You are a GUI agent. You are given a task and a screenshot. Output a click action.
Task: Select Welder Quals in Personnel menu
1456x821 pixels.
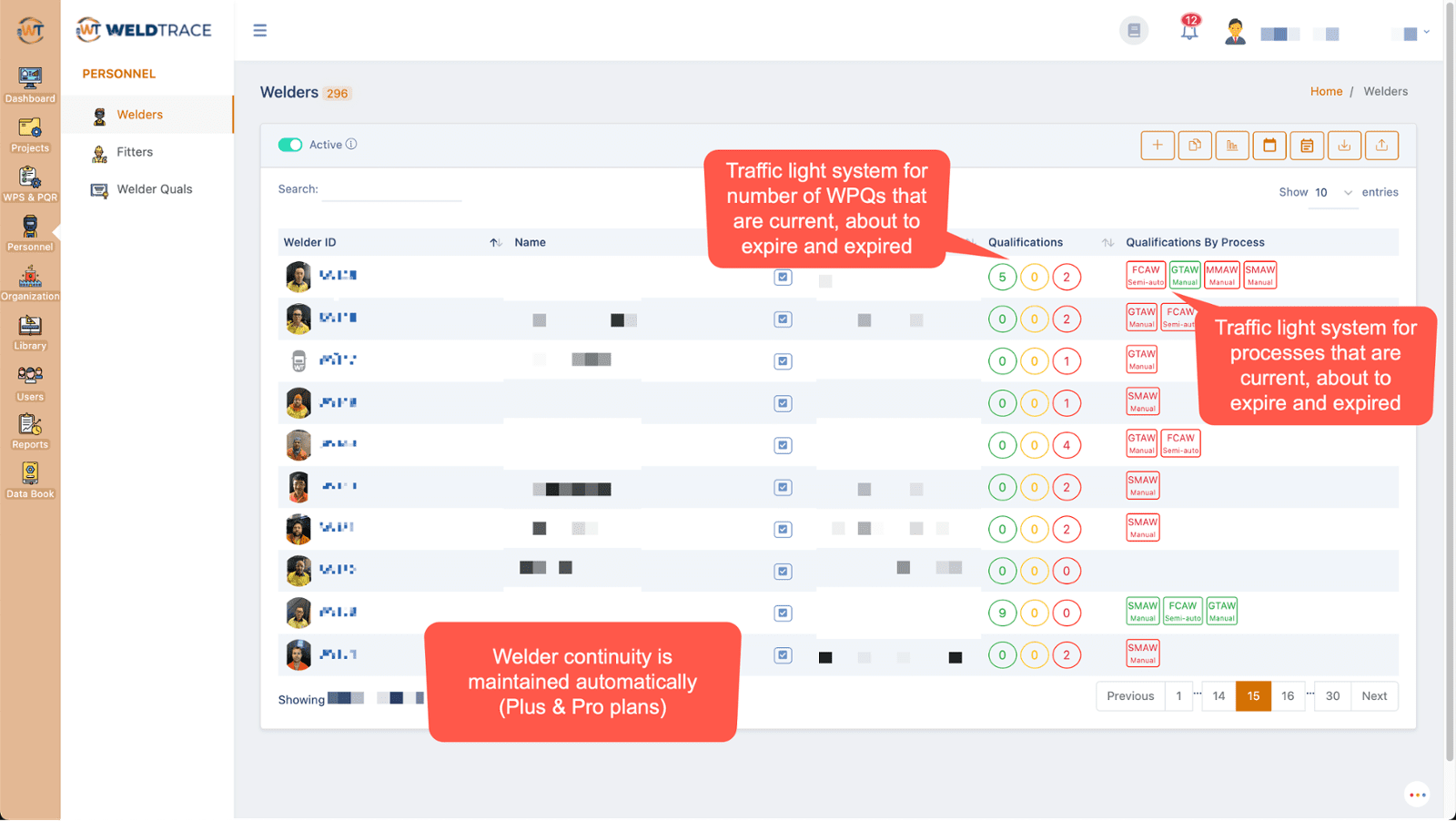pos(154,189)
